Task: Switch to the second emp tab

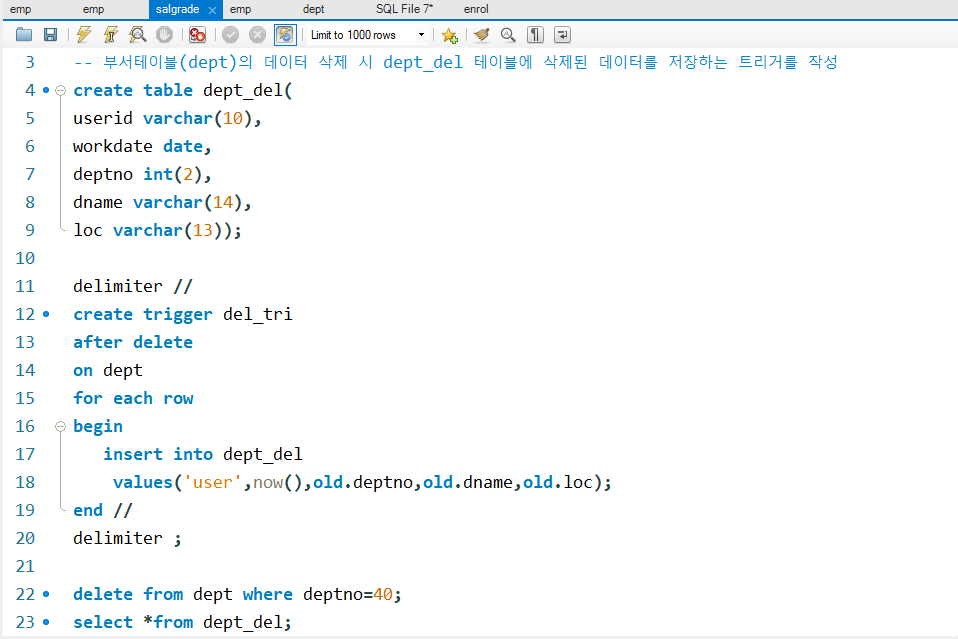Action: coord(93,9)
